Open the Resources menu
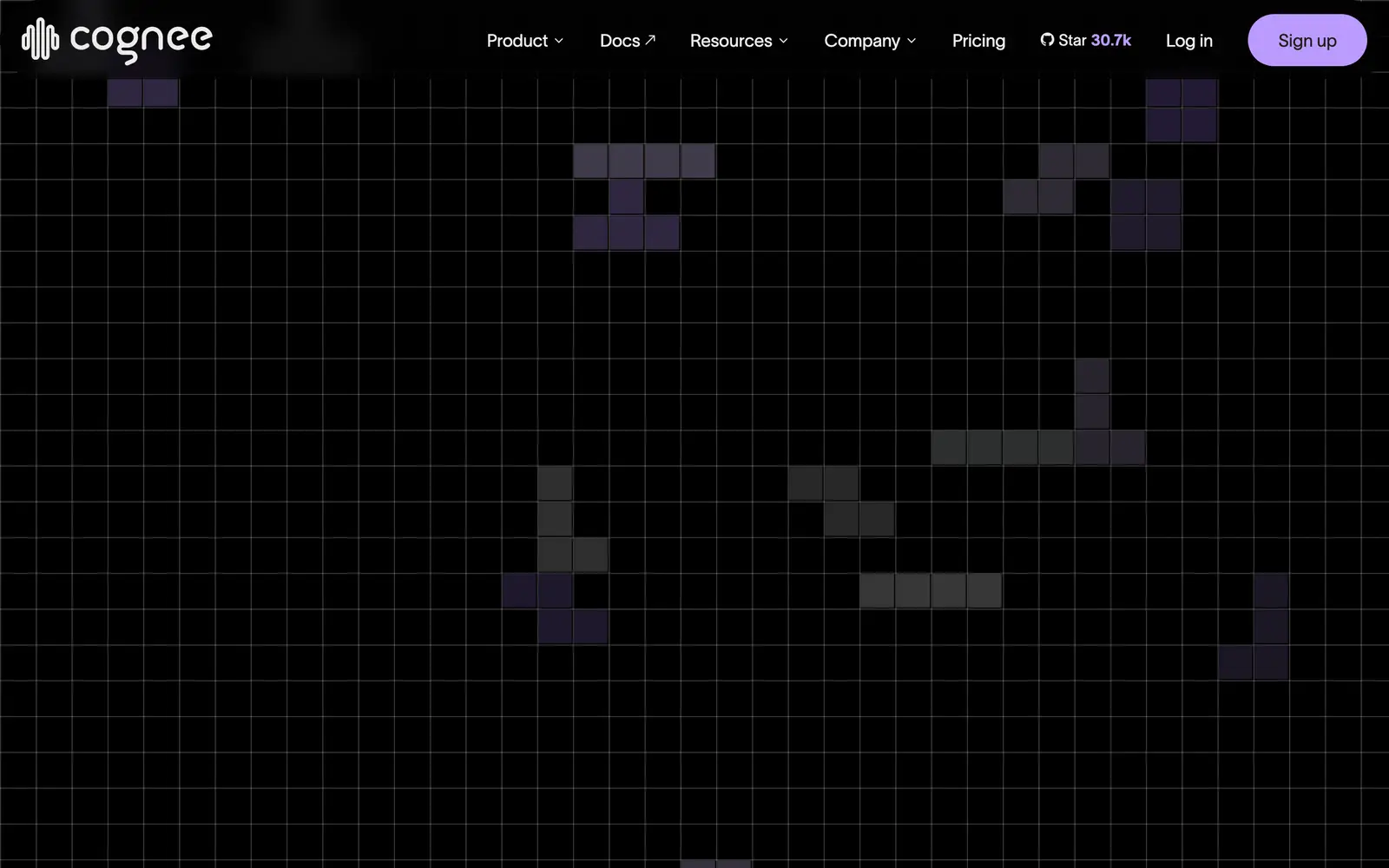The image size is (1389, 868). coord(739,41)
